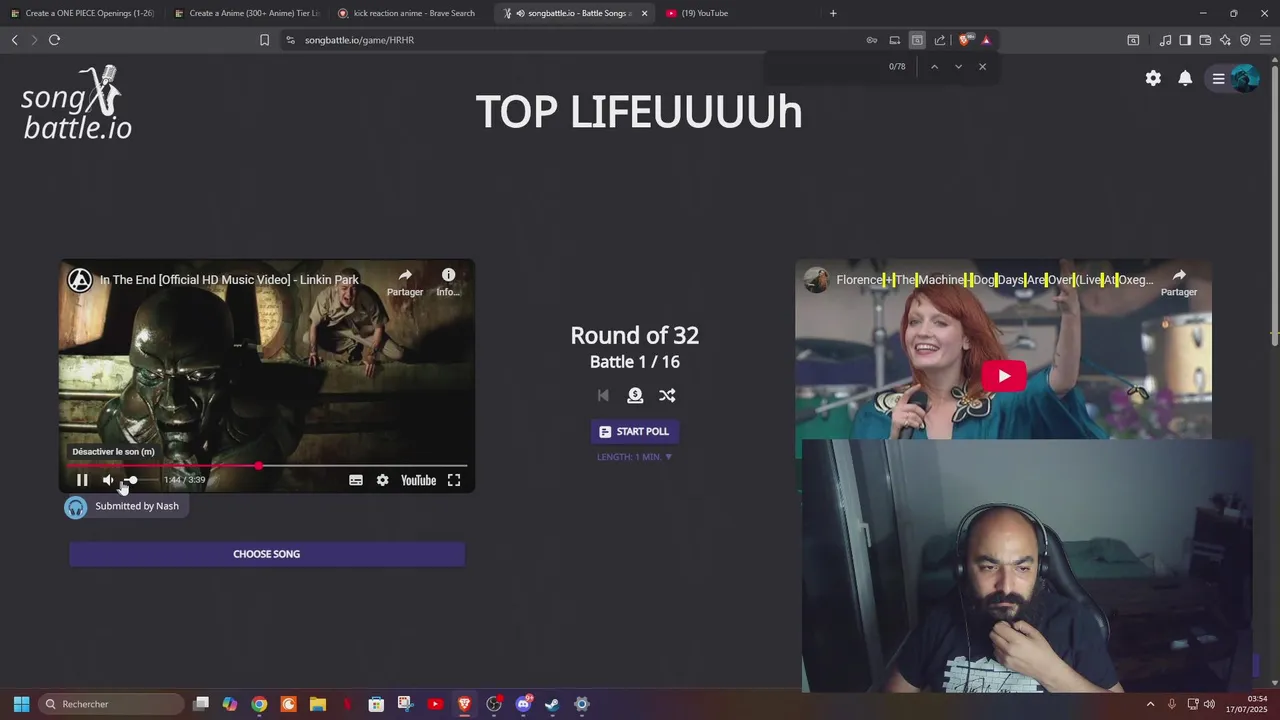Open Brave playlist music icon
This screenshot has width=1280, height=720.
(x=1165, y=40)
